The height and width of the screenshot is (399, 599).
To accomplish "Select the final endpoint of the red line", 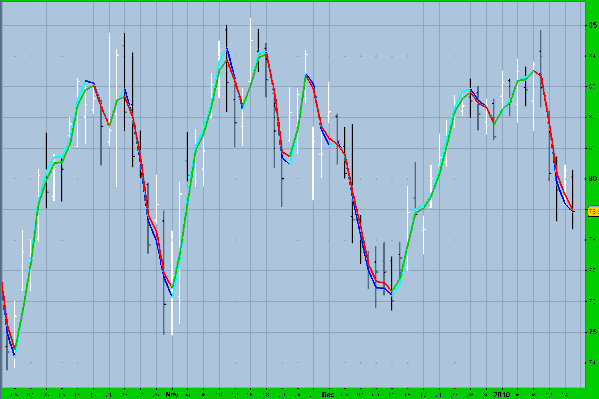I will click(x=573, y=211).
